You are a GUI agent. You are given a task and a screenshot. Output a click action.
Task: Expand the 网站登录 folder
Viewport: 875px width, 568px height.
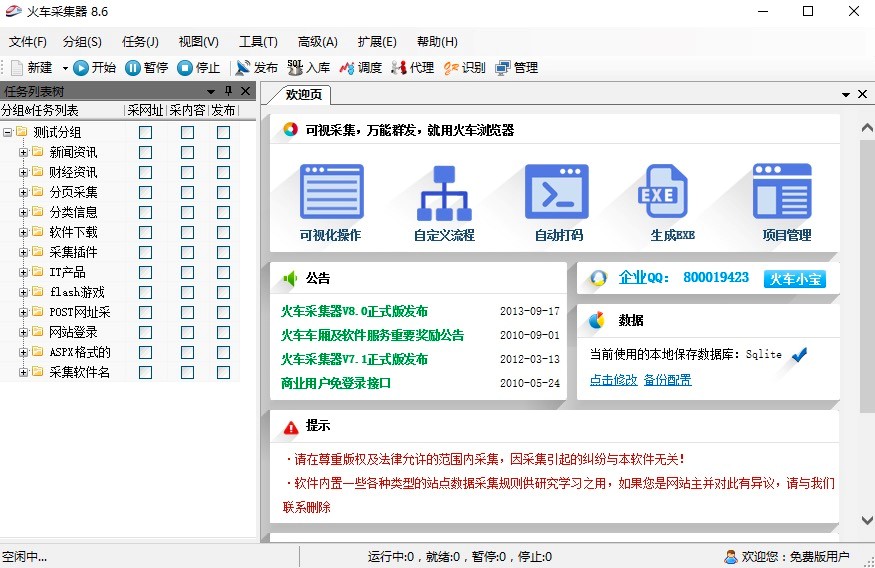pos(23,333)
